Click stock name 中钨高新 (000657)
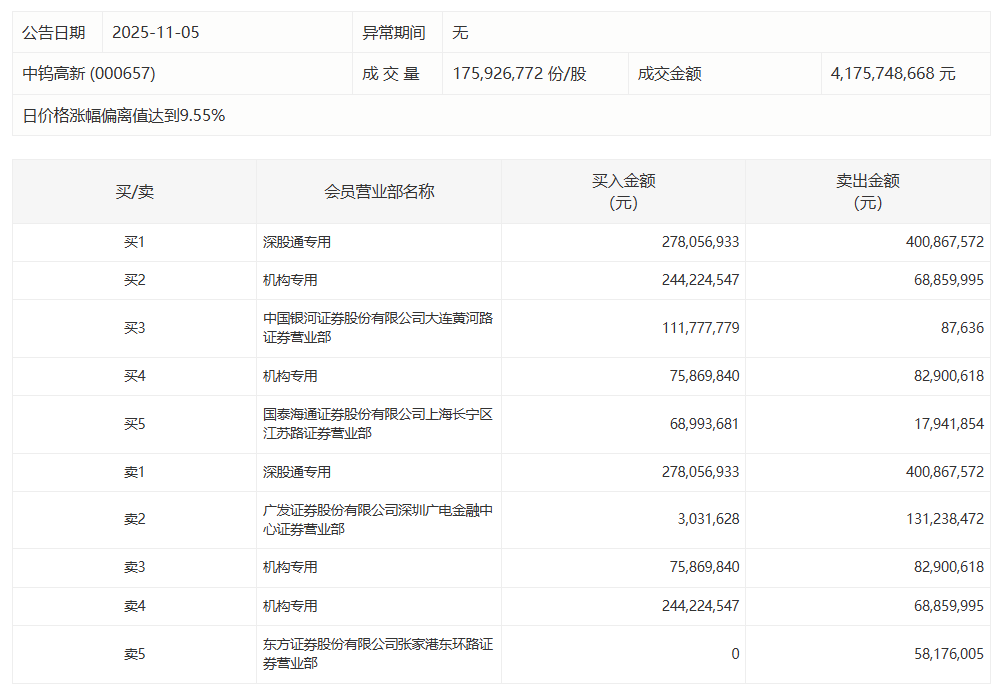Image resolution: width=1001 pixels, height=699 pixels. click(89, 74)
